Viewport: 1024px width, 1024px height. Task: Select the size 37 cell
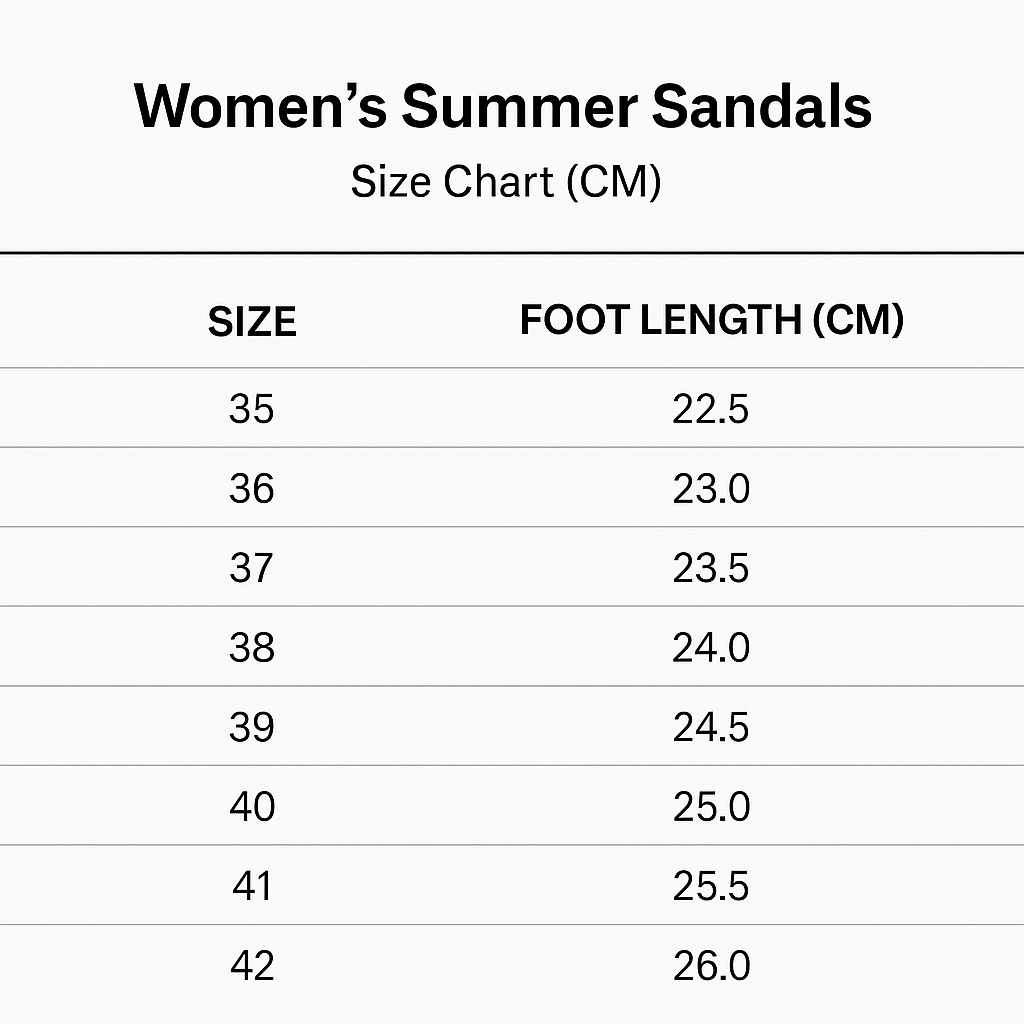[251, 568]
